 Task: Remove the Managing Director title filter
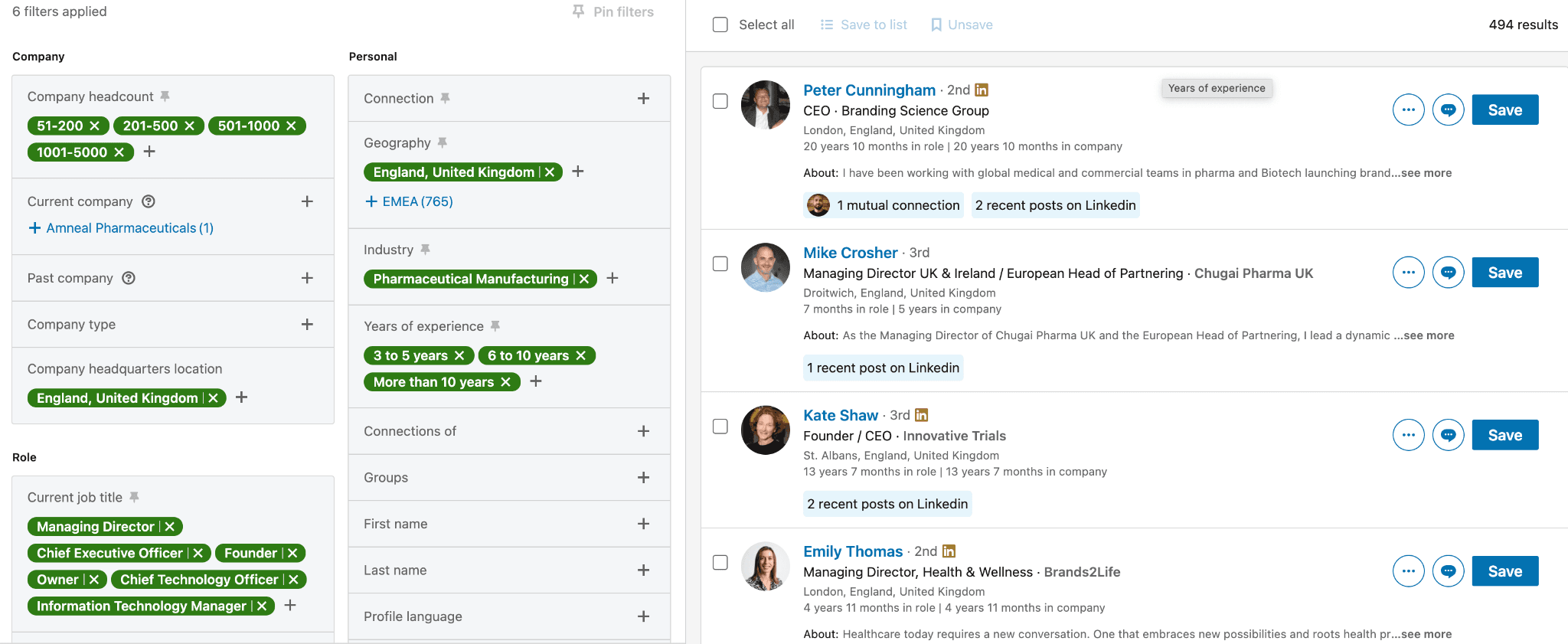(169, 527)
